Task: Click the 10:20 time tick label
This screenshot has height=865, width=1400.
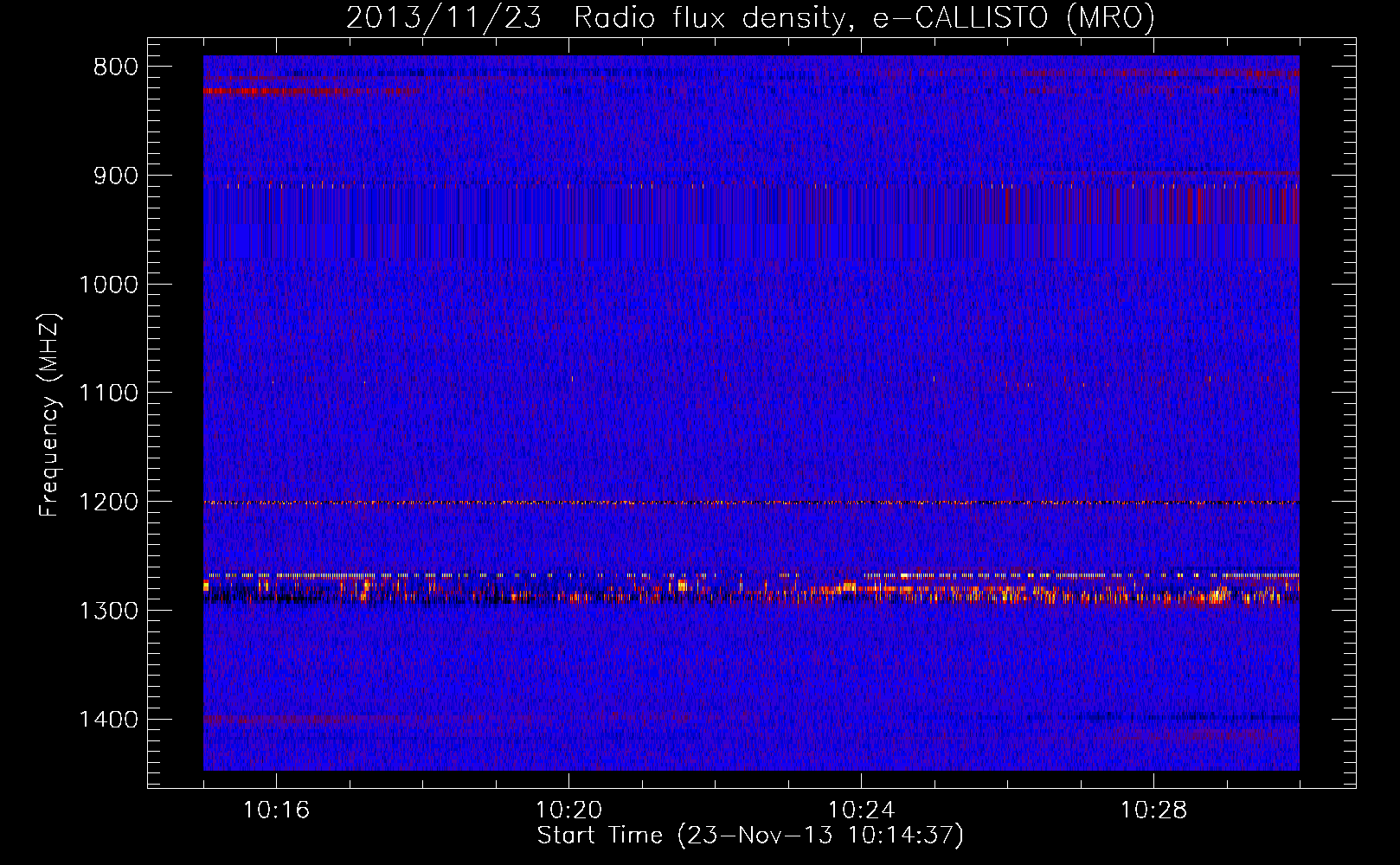Action: (568, 811)
